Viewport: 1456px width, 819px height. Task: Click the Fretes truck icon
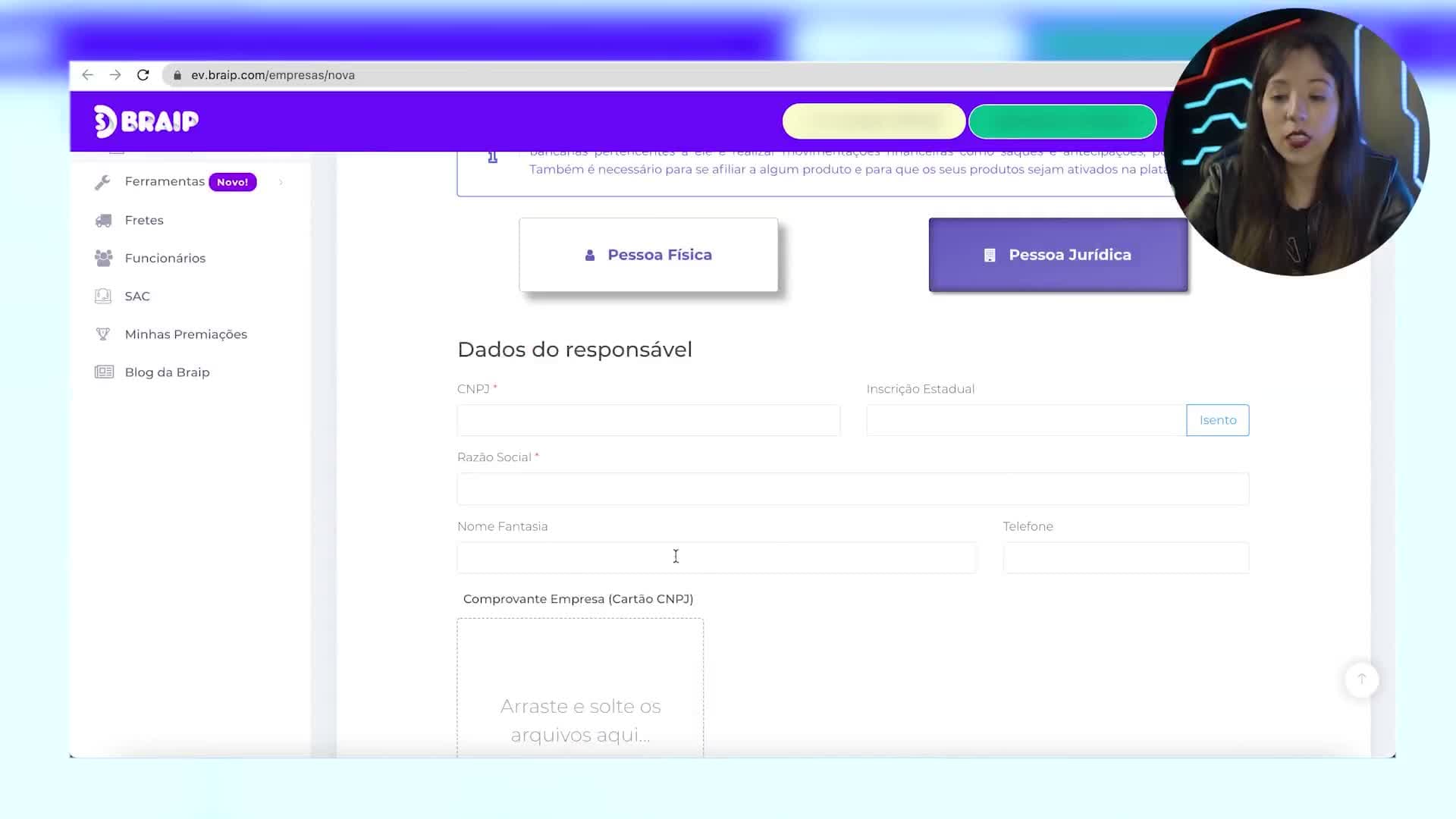103,220
